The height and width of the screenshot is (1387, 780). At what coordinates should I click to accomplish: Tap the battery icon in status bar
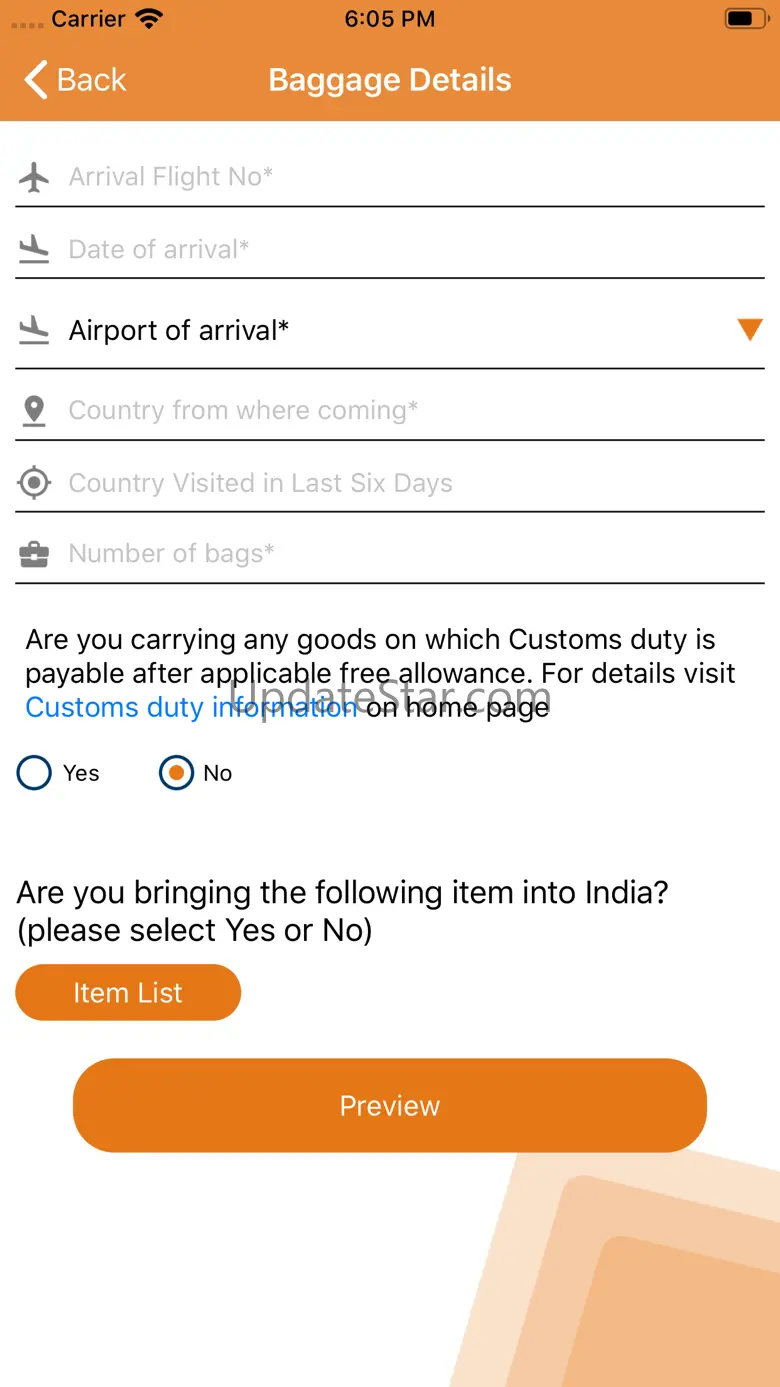pyautogui.click(x=744, y=19)
